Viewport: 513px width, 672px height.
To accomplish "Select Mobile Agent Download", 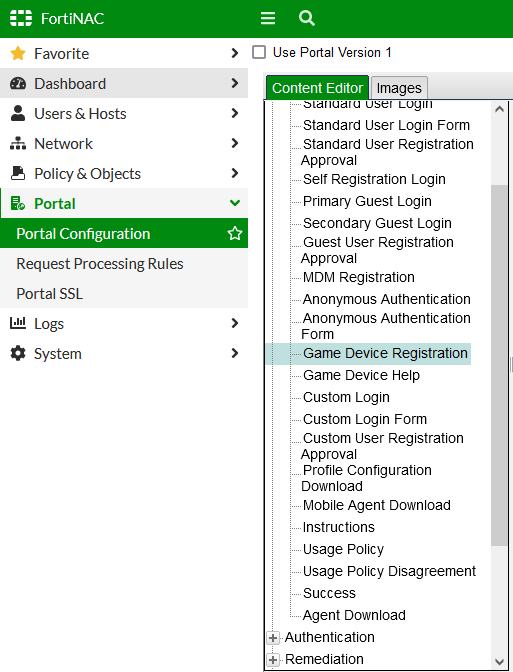I will (376, 505).
